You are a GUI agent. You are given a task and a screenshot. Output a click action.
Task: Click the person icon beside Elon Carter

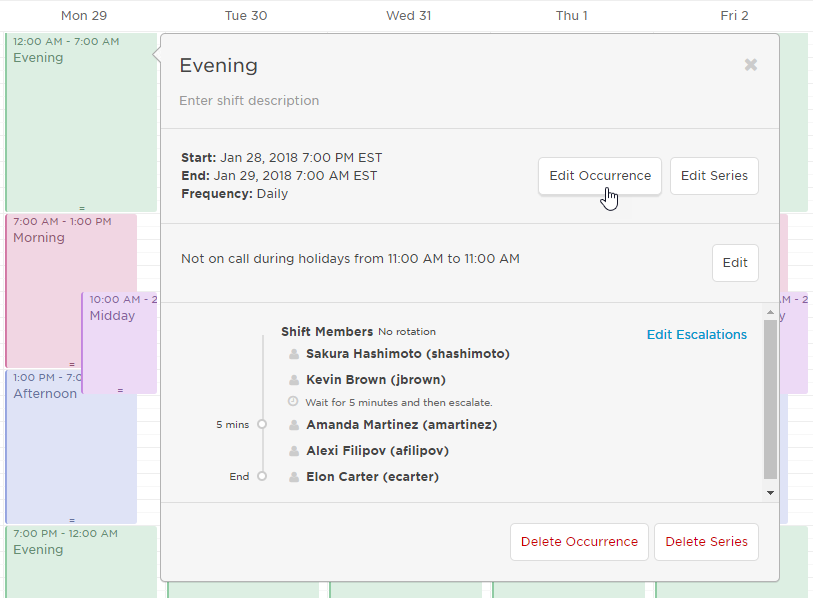click(293, 477)
